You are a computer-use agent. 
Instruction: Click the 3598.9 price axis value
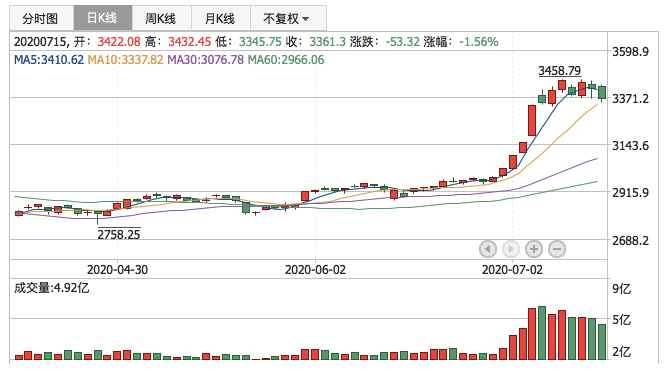631,52
